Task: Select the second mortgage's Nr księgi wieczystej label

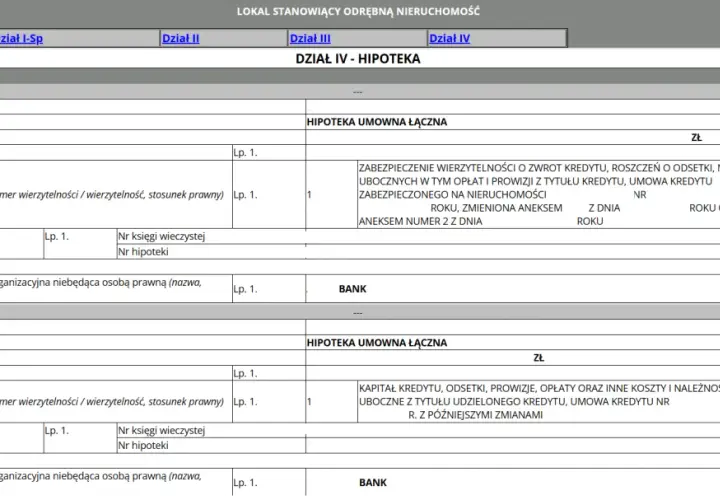Action: [161, 431]
